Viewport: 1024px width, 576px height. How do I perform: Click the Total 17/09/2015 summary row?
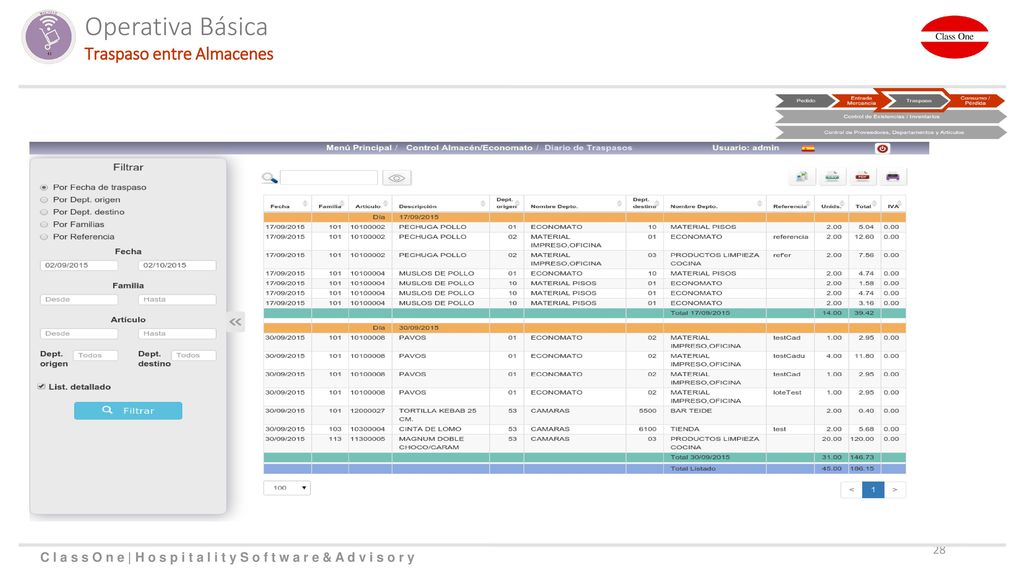[584, 313]
